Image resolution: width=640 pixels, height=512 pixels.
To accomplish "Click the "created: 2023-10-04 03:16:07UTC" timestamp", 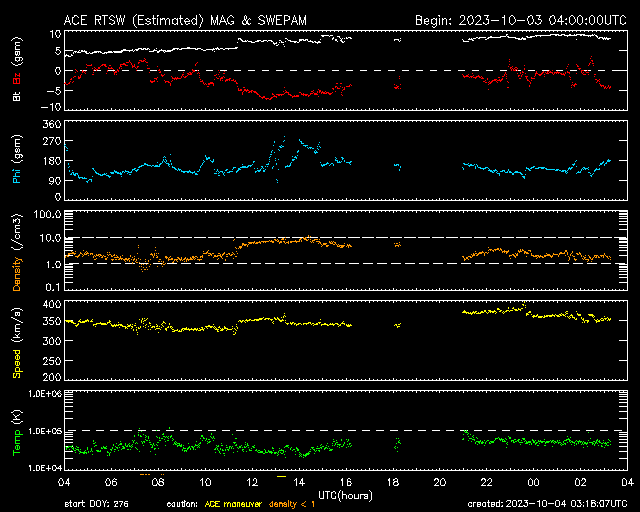I will (547, 504).
